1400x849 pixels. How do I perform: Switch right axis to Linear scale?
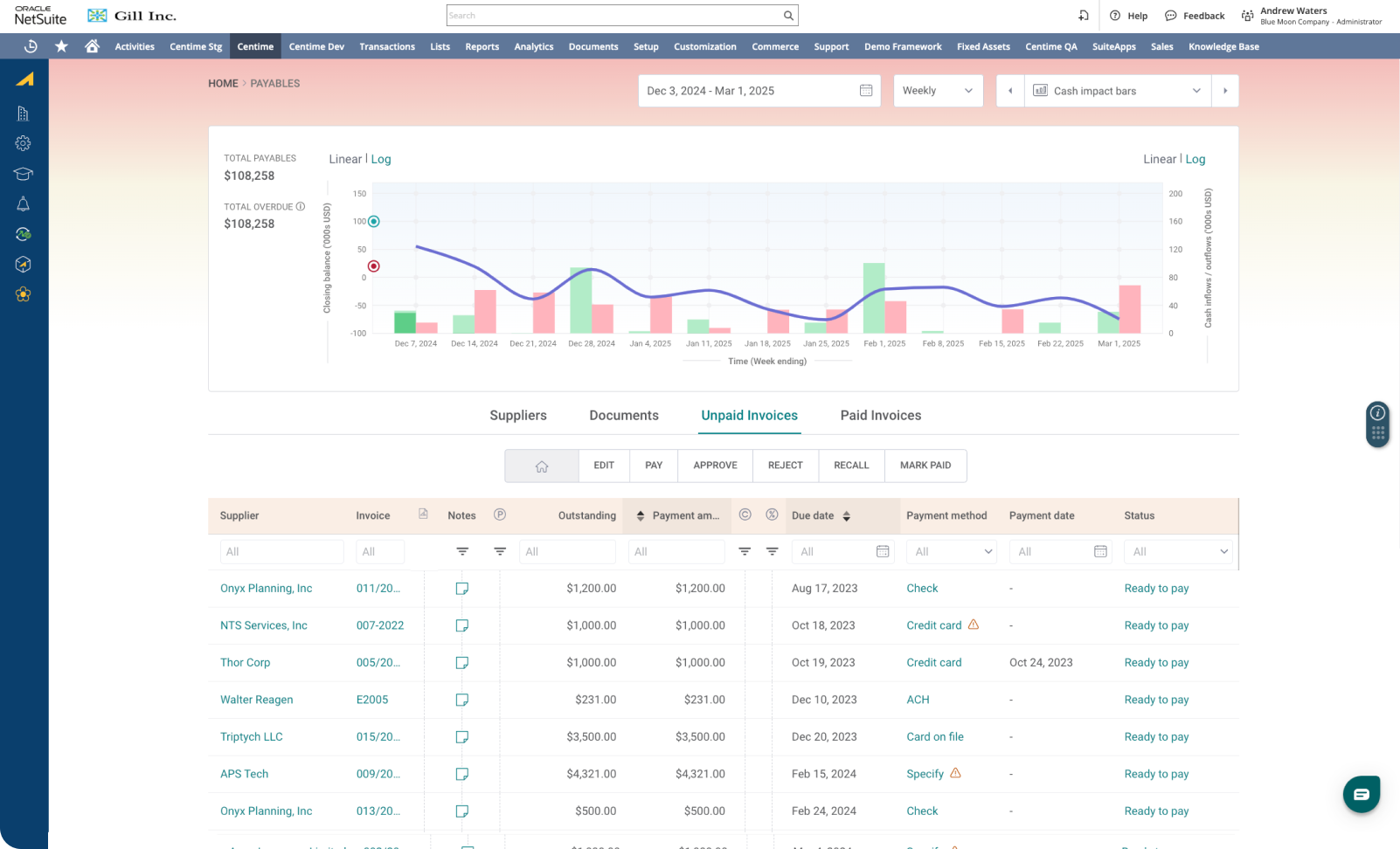pos(1160,159)
